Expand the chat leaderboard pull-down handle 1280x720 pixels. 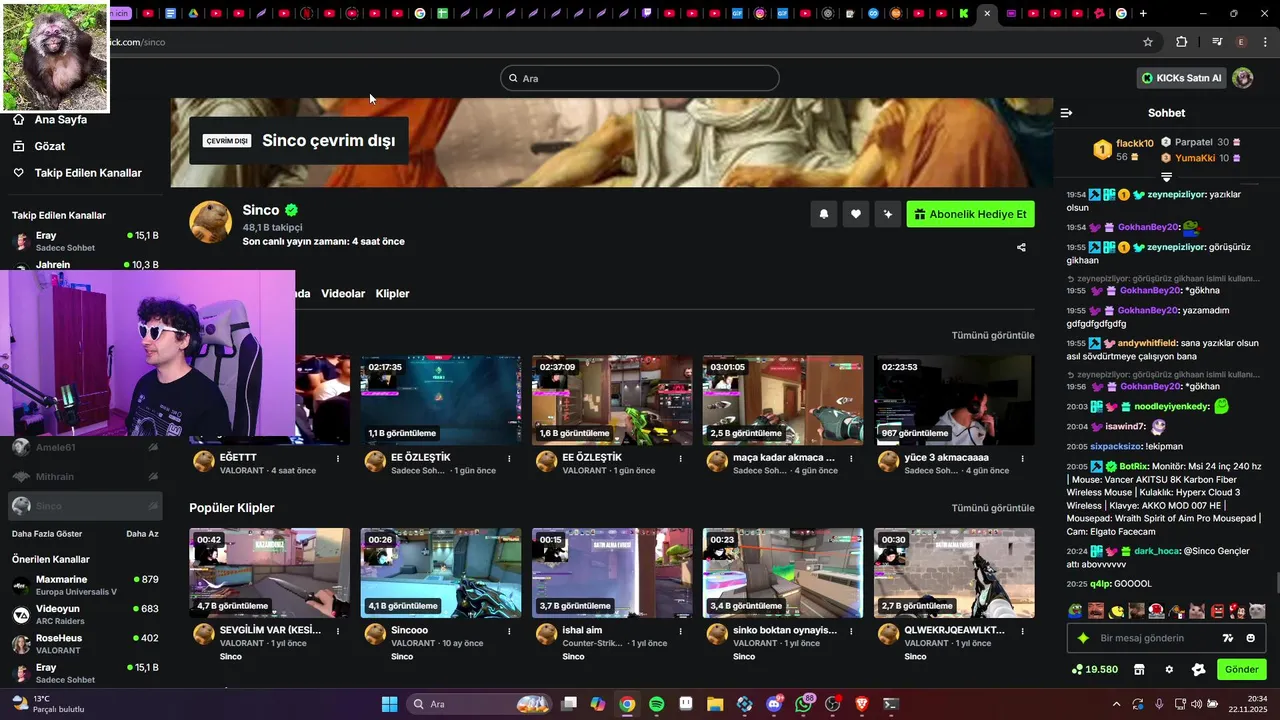coord(1166,177)
